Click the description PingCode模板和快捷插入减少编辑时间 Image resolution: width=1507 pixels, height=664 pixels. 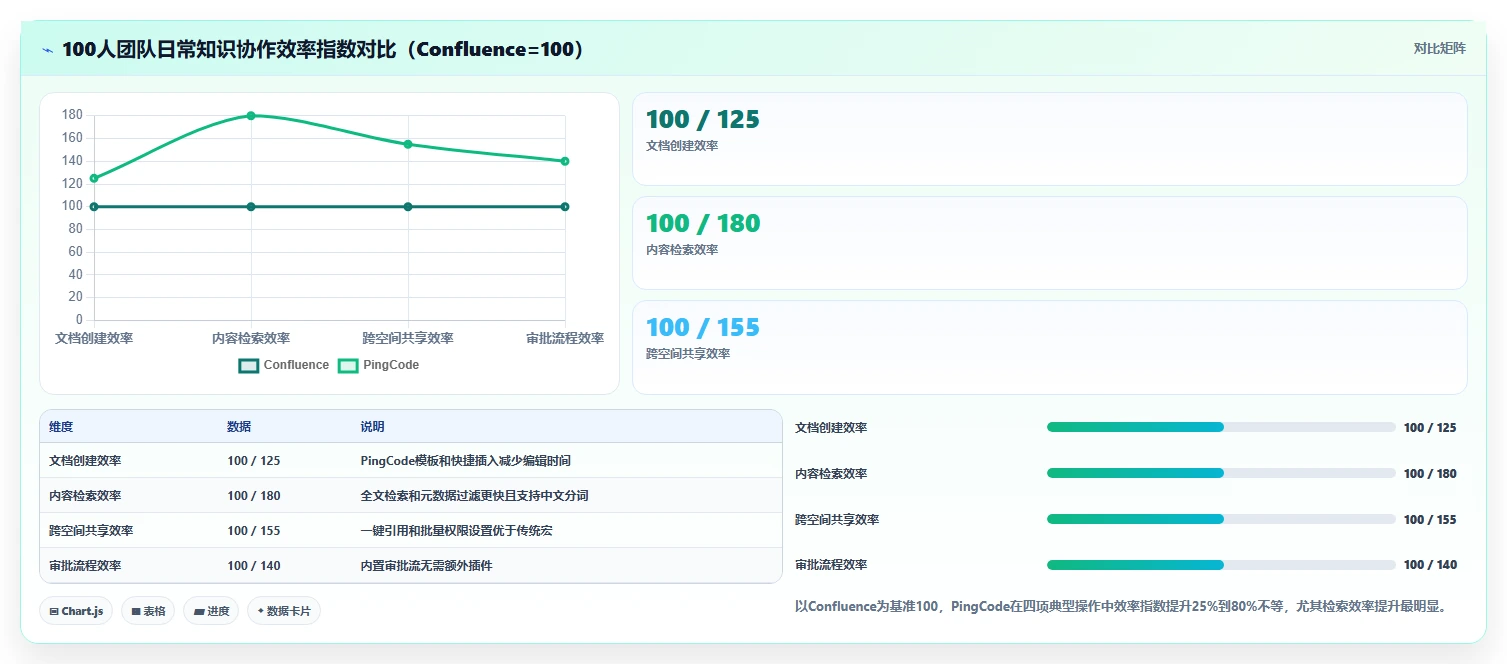[466, 461]
